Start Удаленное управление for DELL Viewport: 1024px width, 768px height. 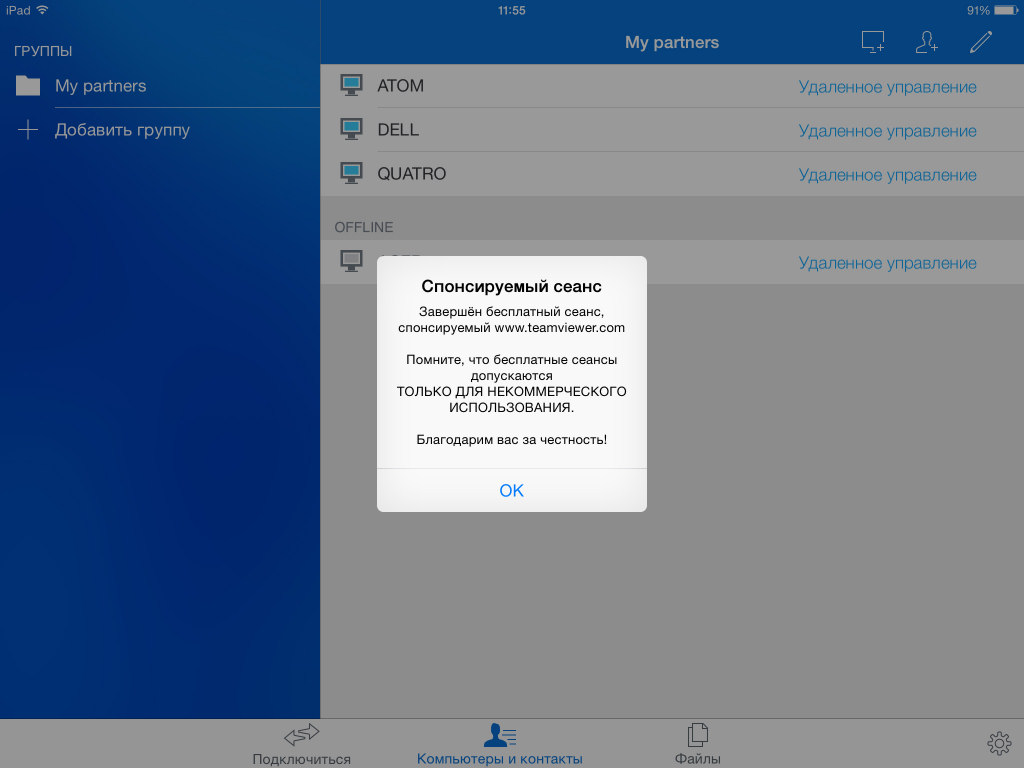pyautogui.click(x=887, y=131)
